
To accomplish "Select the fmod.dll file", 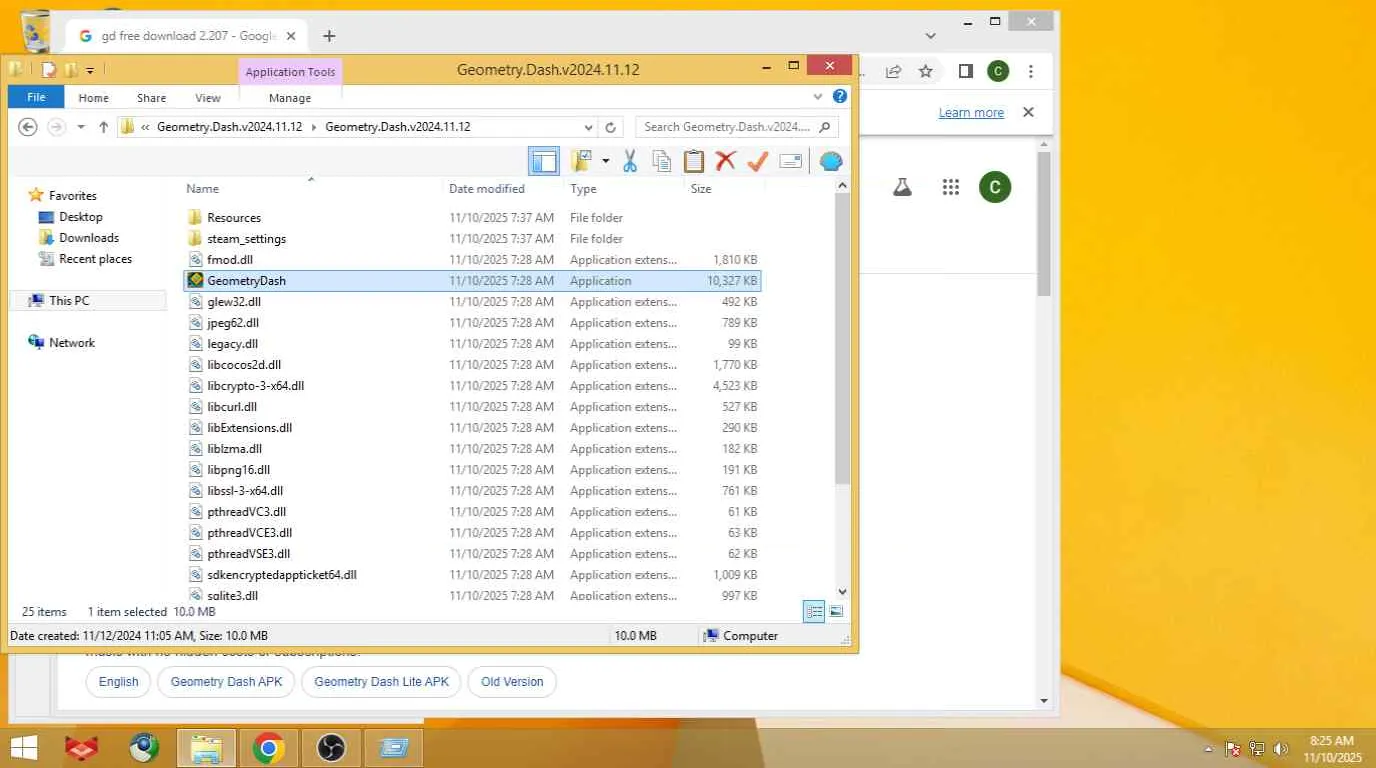I will 229,260.
